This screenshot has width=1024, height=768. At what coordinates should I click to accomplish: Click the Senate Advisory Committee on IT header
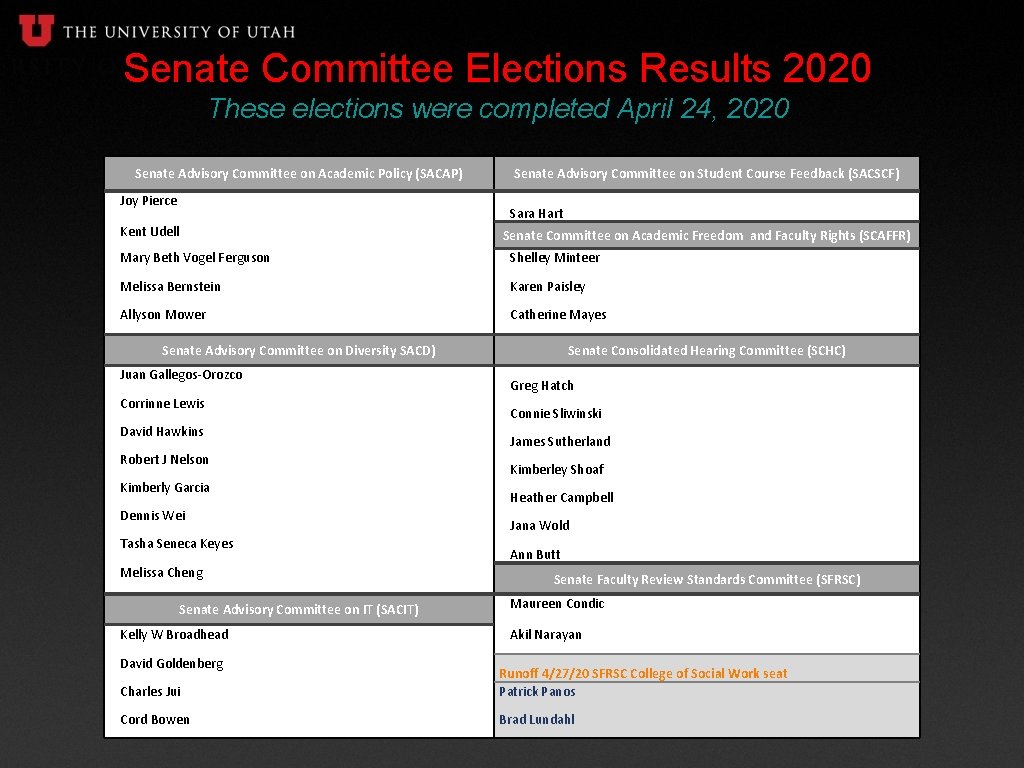click(x=299, y=610)
